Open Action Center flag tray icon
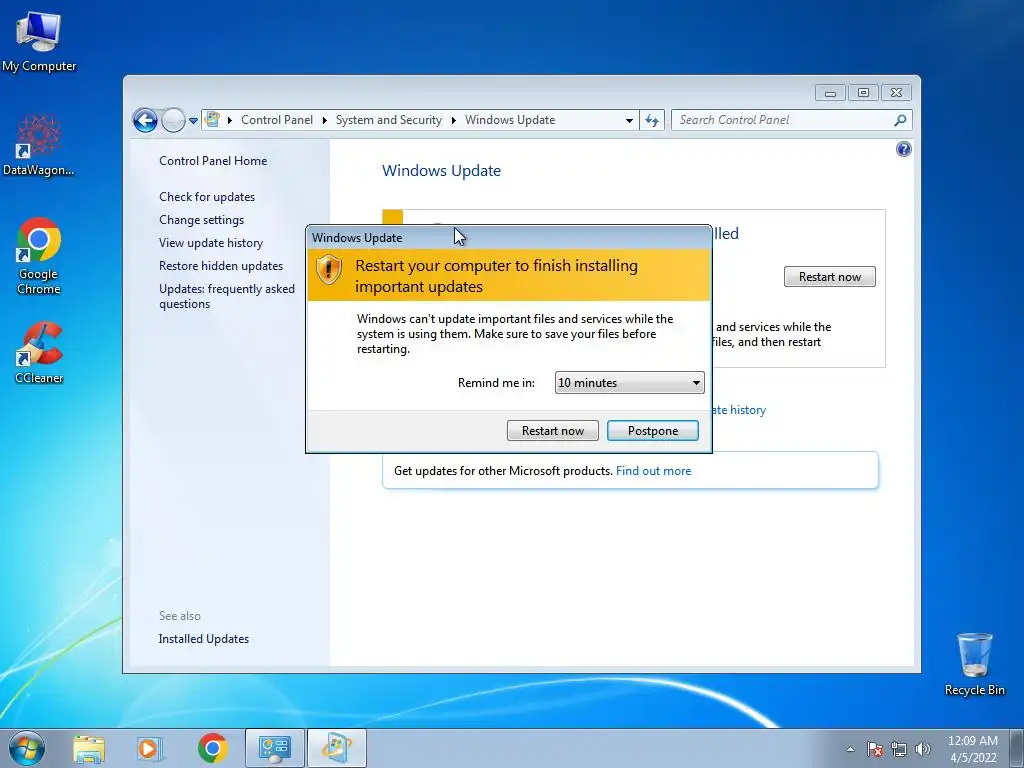 [874, 749]
